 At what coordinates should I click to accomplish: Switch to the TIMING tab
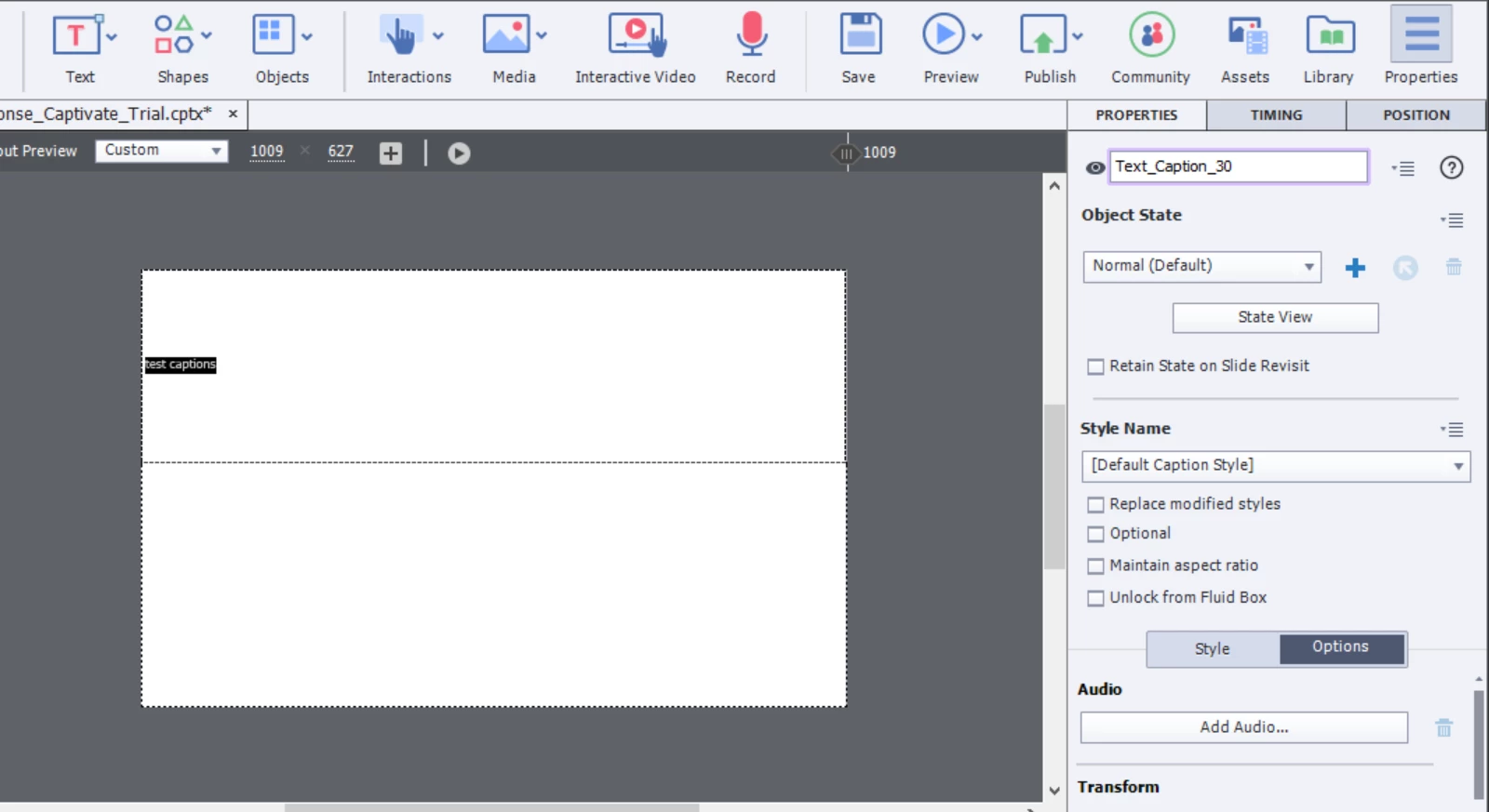click(x=1276, y=115)
